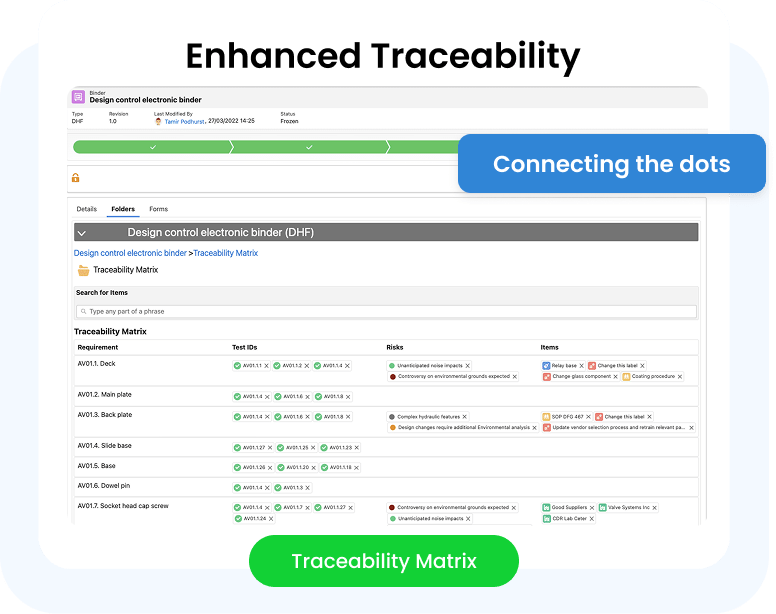Click the purple binder icon in header

(x=78, y=97)
